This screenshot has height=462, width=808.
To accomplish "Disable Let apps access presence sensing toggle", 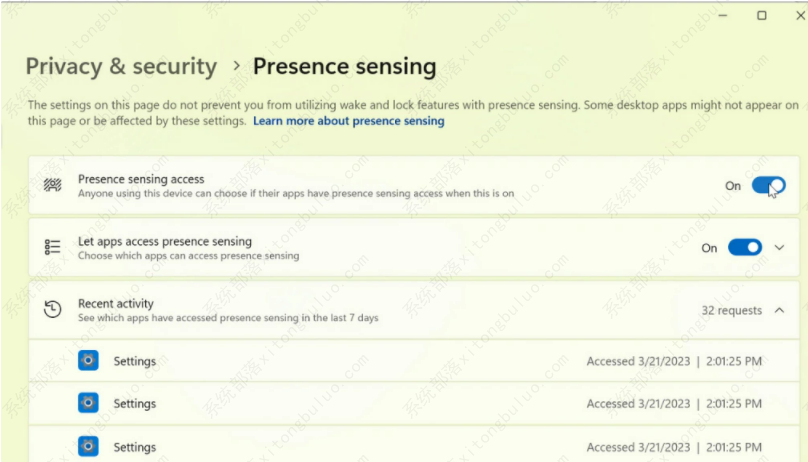I will [x=745, y=248].
